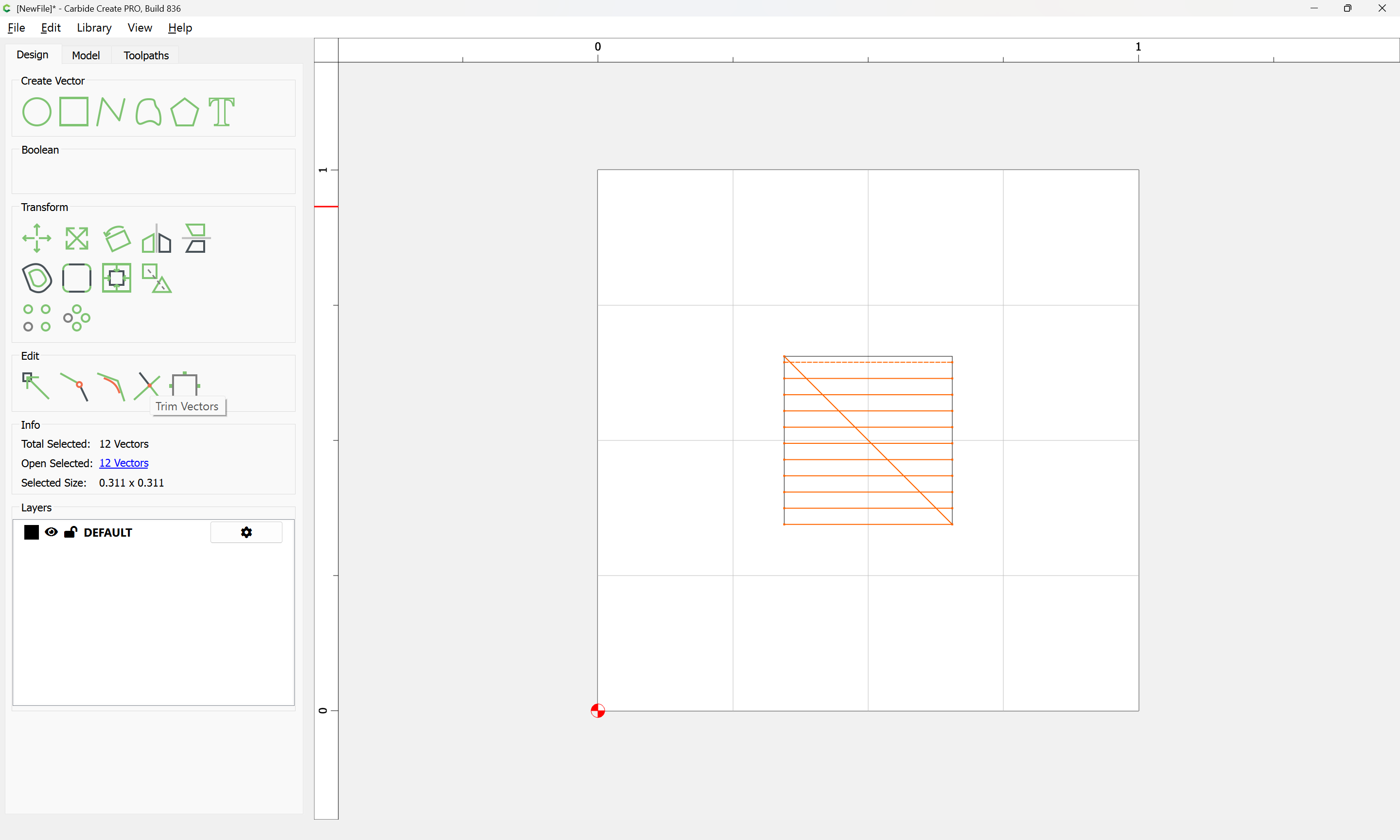Click the Mirror/Flip vectors icon
The image size is (1400, 840).
[x=156, y=238]
